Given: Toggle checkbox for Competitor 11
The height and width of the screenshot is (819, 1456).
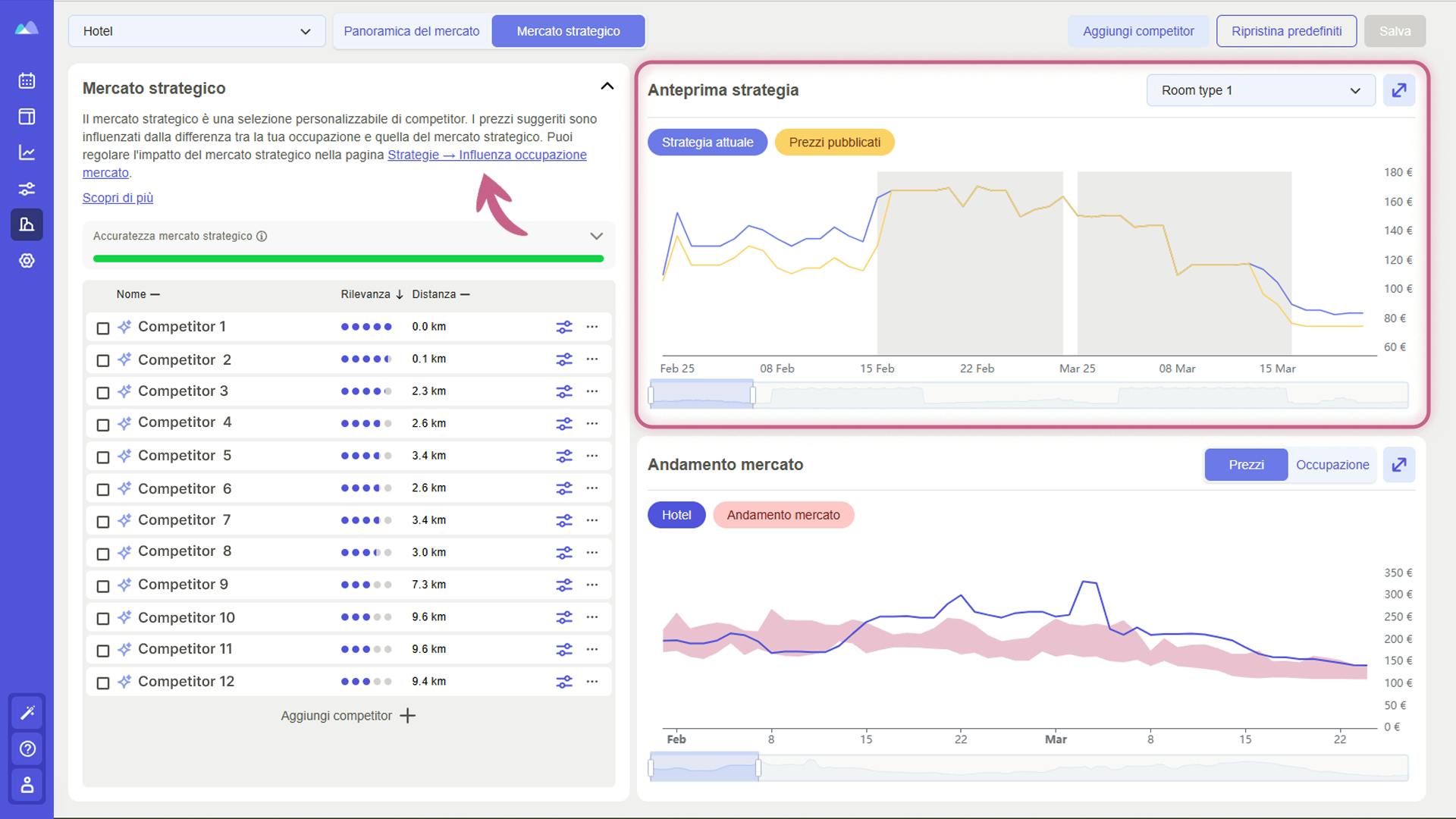Looking at the screenshot, I should tap(103, 650).
